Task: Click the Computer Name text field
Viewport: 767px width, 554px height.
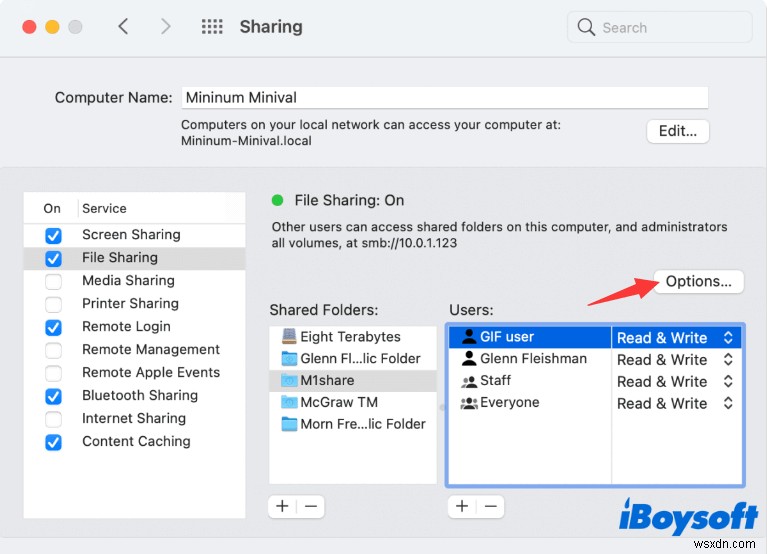Action: coord(444,98)
